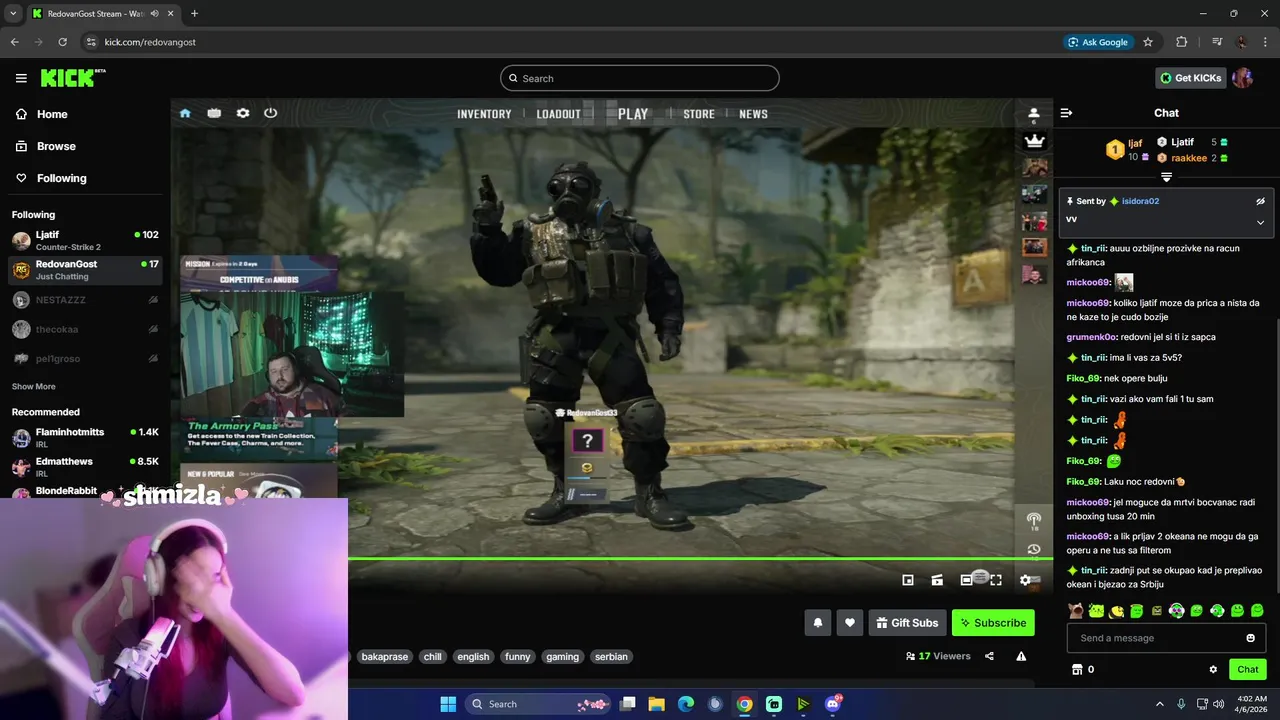
Task: Click the Windows taskbar Search box
Action: [540, 704]
